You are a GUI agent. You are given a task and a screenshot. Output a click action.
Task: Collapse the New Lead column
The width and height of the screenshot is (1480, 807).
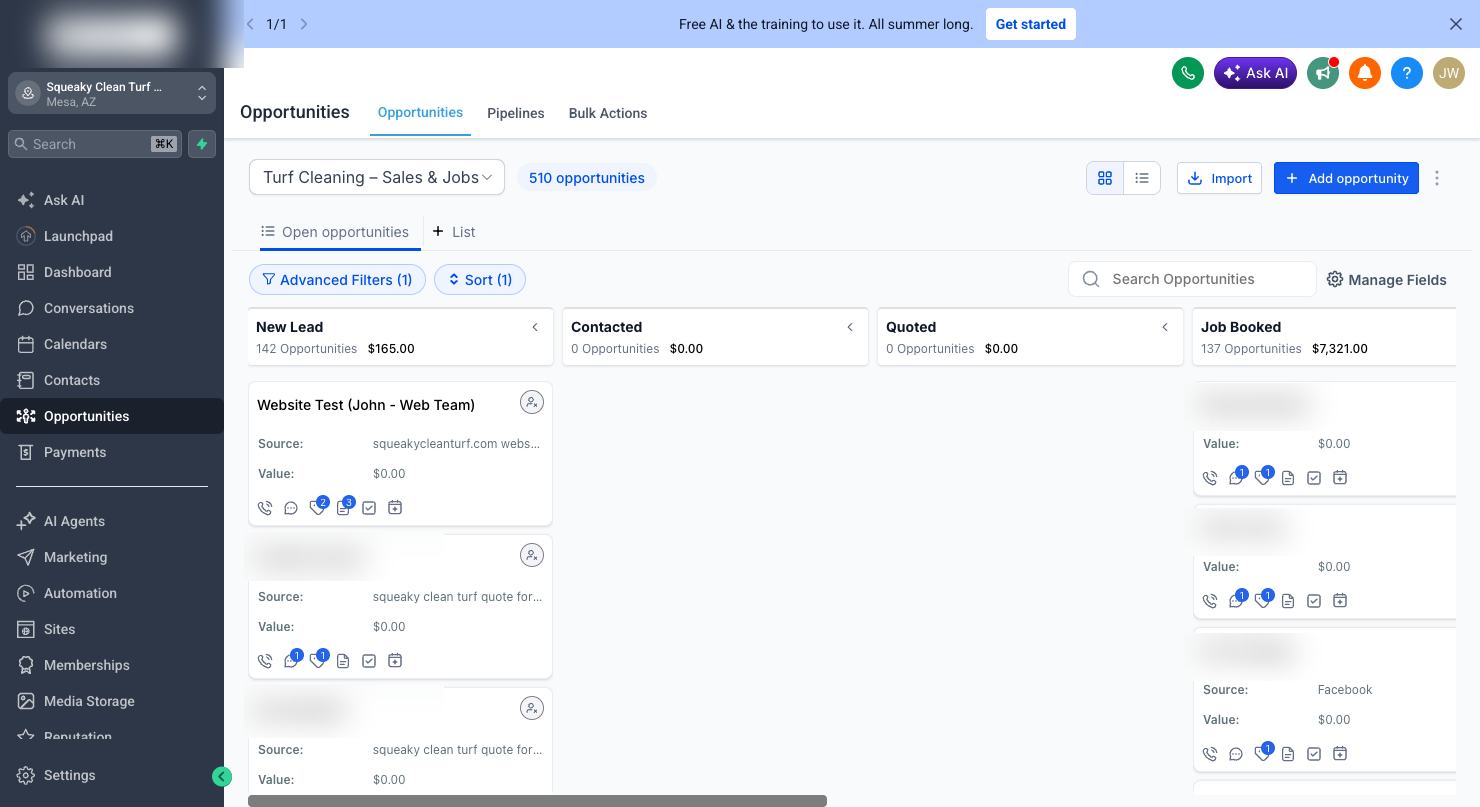(x=535, y=327)
